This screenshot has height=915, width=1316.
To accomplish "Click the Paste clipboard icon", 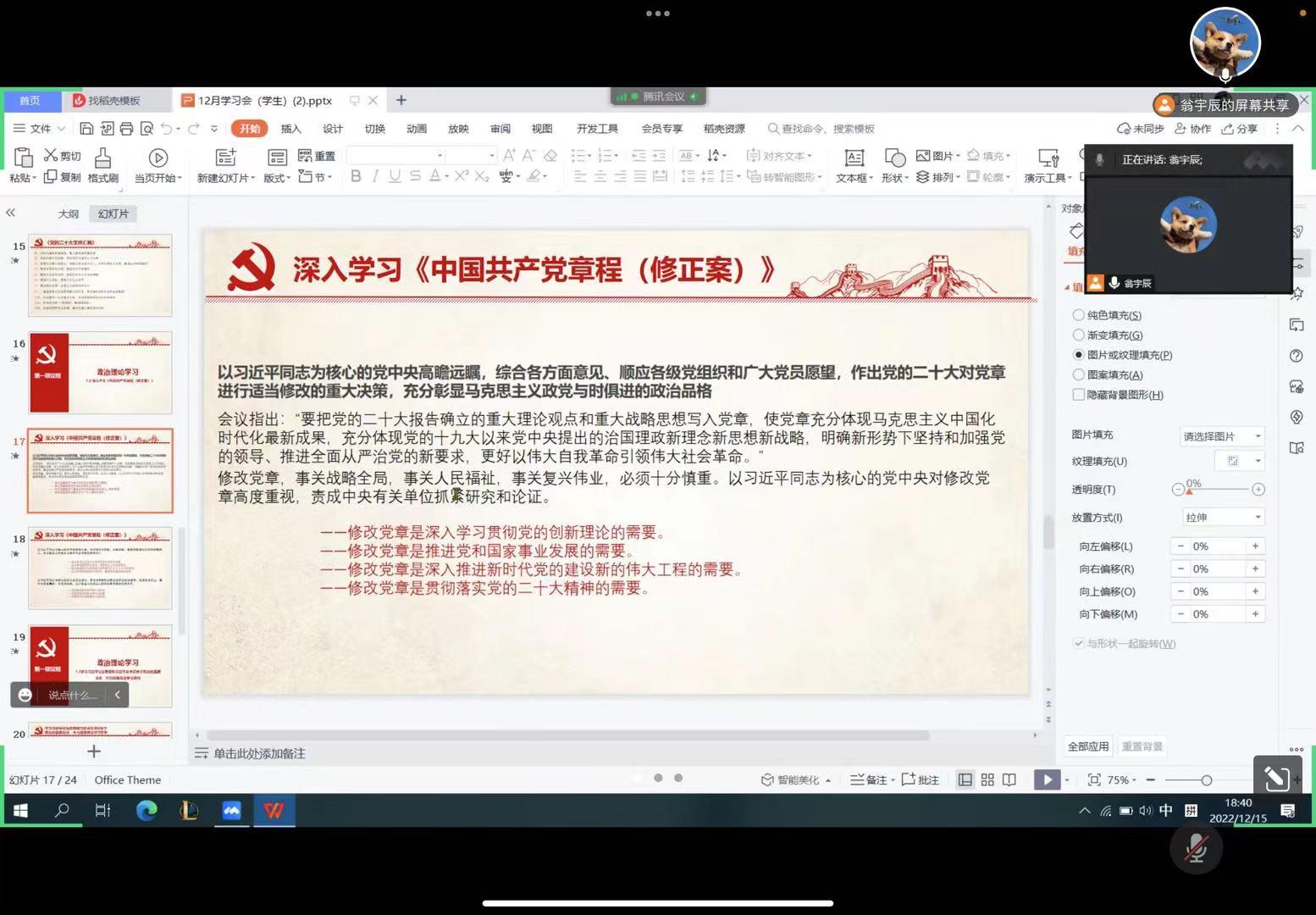I will coord(24,158).
